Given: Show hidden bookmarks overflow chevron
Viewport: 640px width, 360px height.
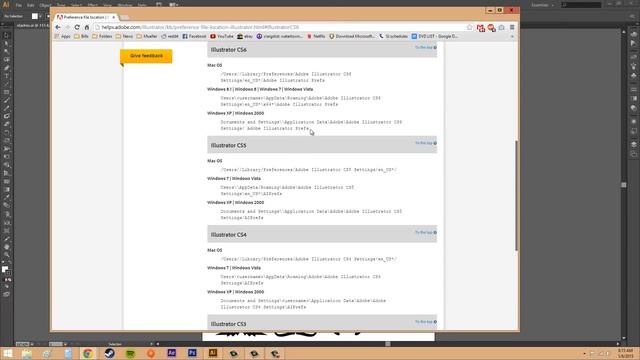Looking at the screenshot, I should pos(512,36).
